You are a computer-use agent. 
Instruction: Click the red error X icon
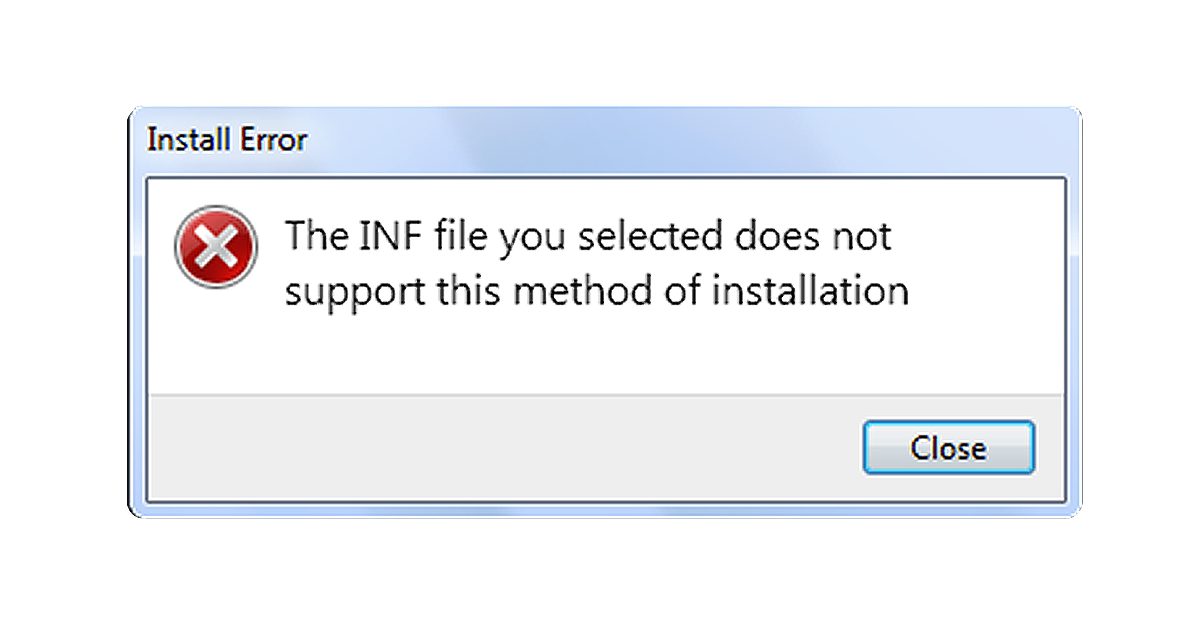(216, 246)
